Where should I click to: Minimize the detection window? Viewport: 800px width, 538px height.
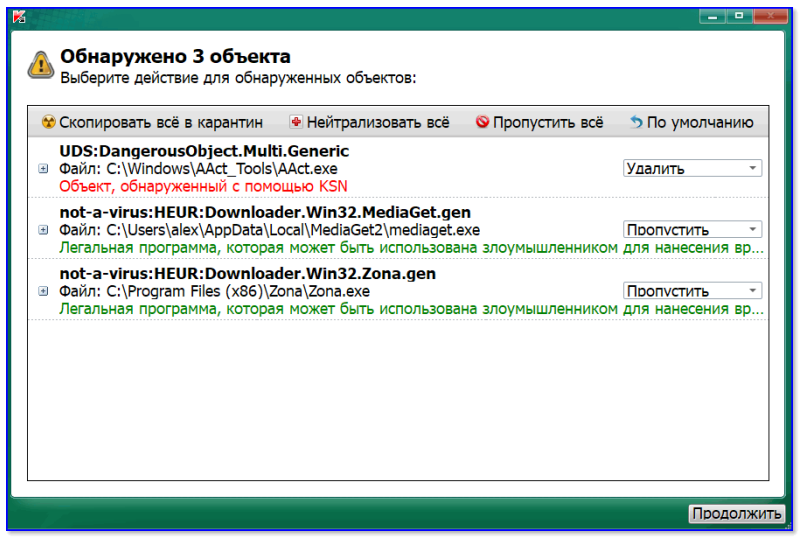(713, 17)
